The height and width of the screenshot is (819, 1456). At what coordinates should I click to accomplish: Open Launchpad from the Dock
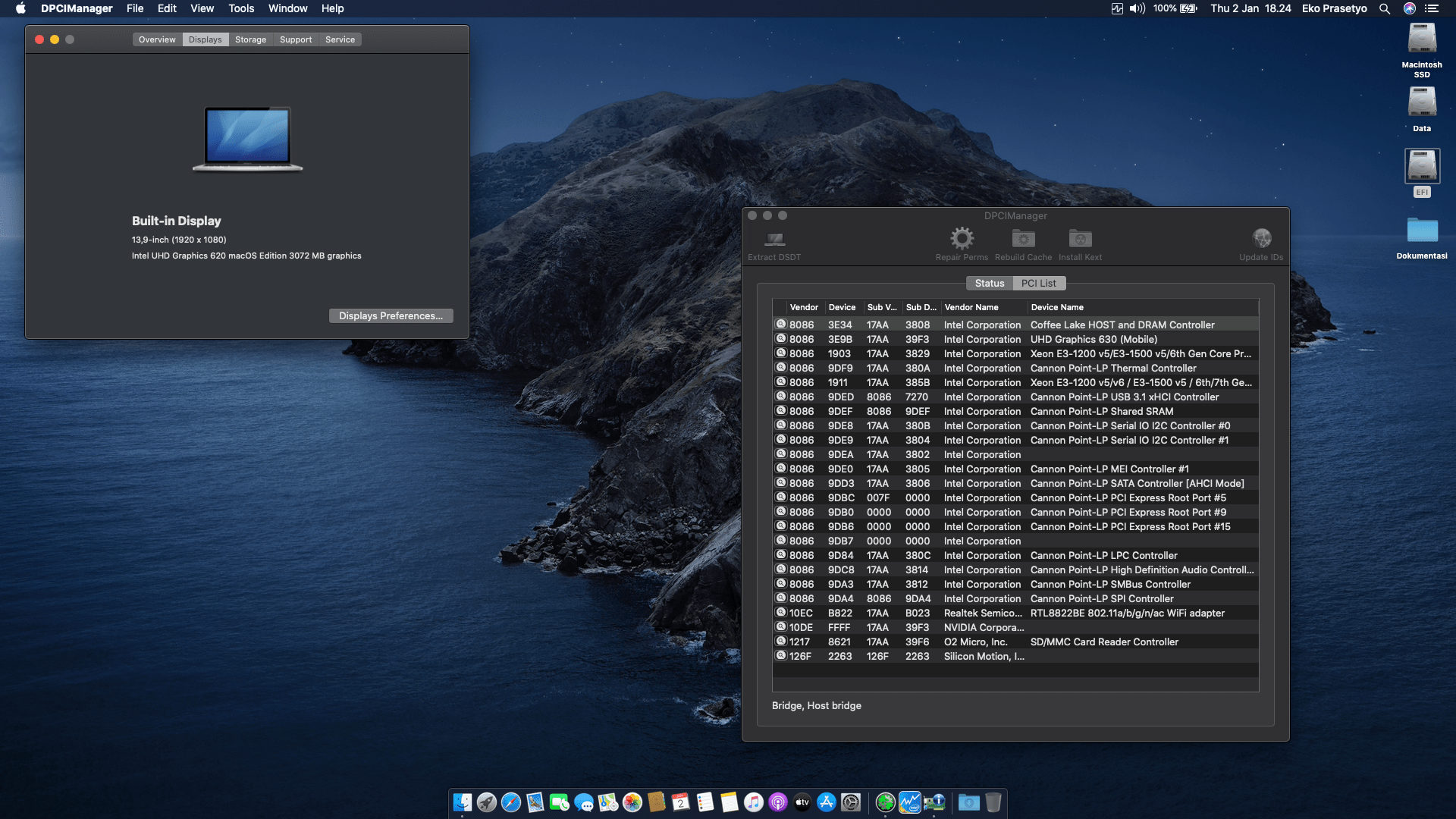[x=487, y=802]
